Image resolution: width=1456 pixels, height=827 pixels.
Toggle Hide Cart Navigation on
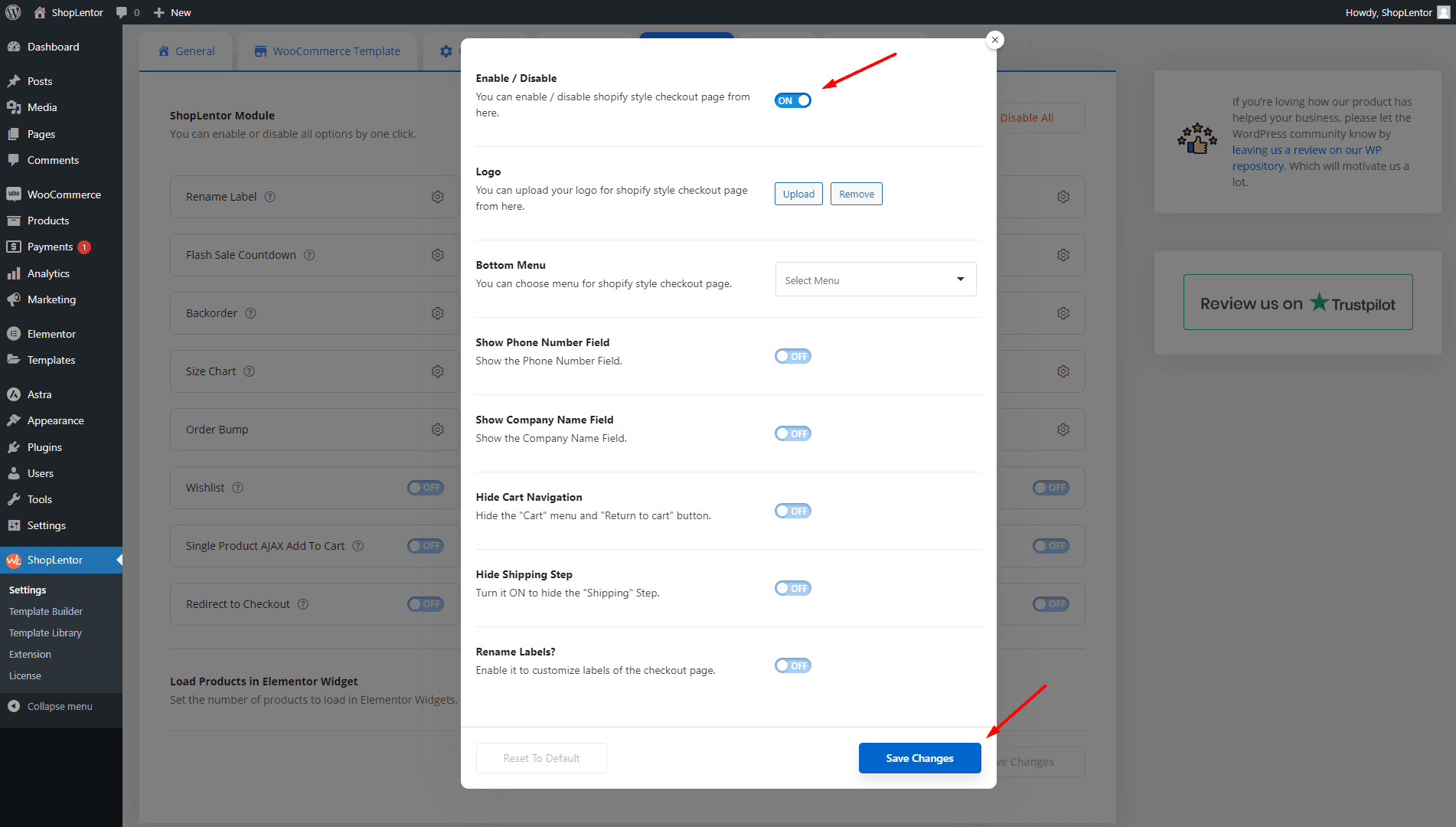click(792, 512)
